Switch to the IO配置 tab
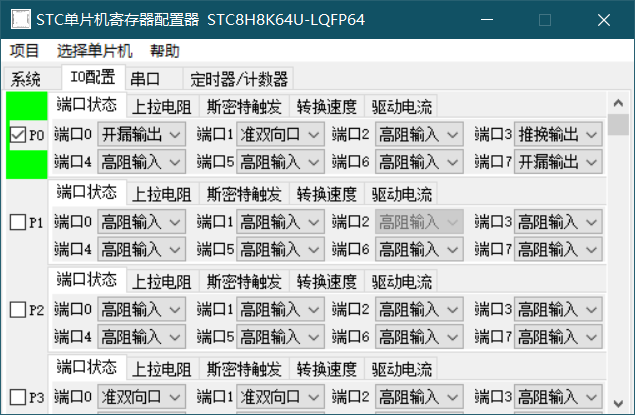 coord(93,77)
